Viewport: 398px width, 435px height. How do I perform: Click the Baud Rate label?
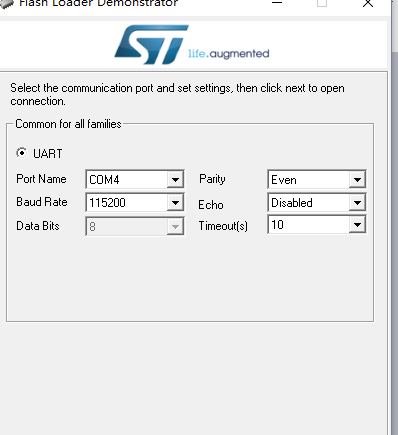coord(42,202)
